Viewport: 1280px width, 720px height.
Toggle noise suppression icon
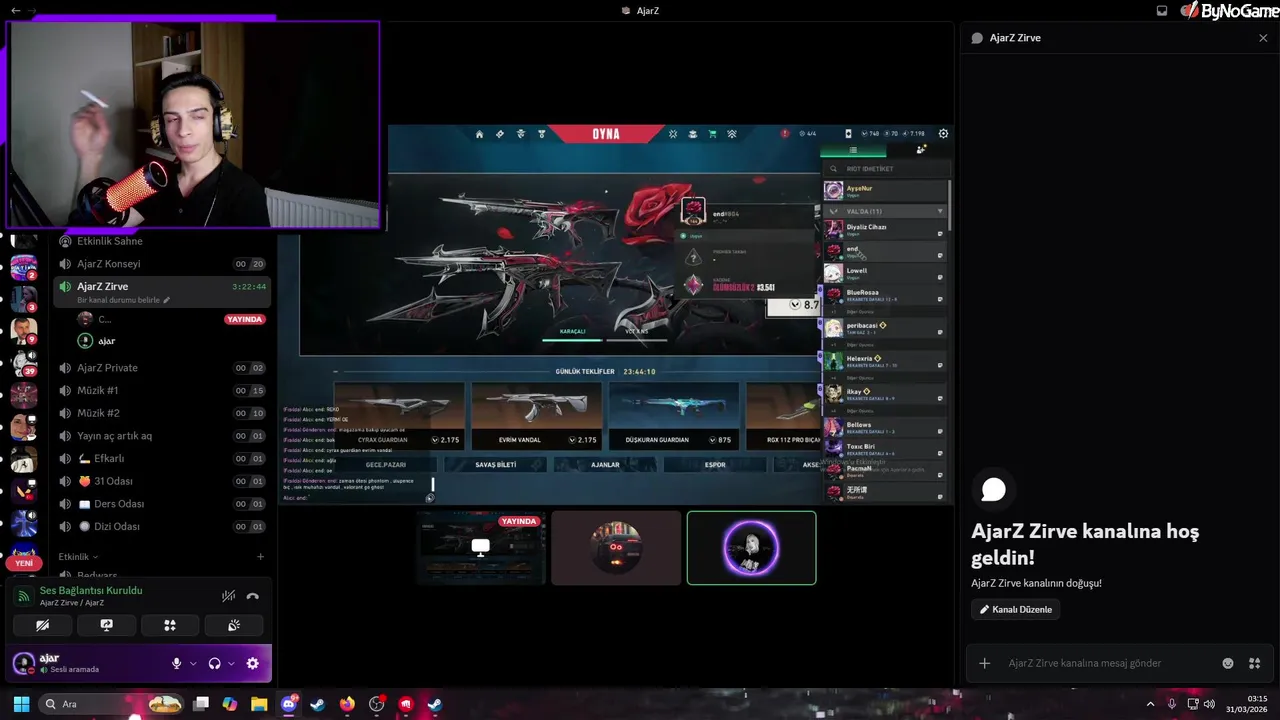228,596
